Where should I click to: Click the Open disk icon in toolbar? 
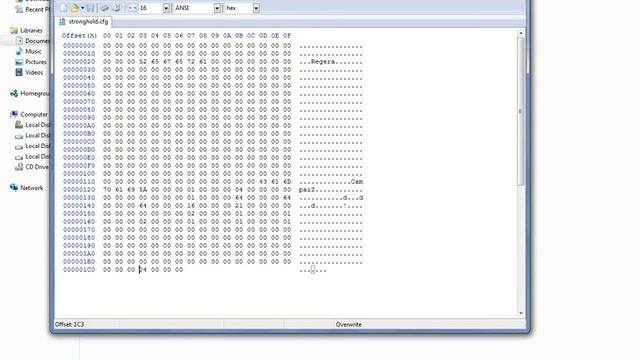pyautogui.click(x=116, y=8)
